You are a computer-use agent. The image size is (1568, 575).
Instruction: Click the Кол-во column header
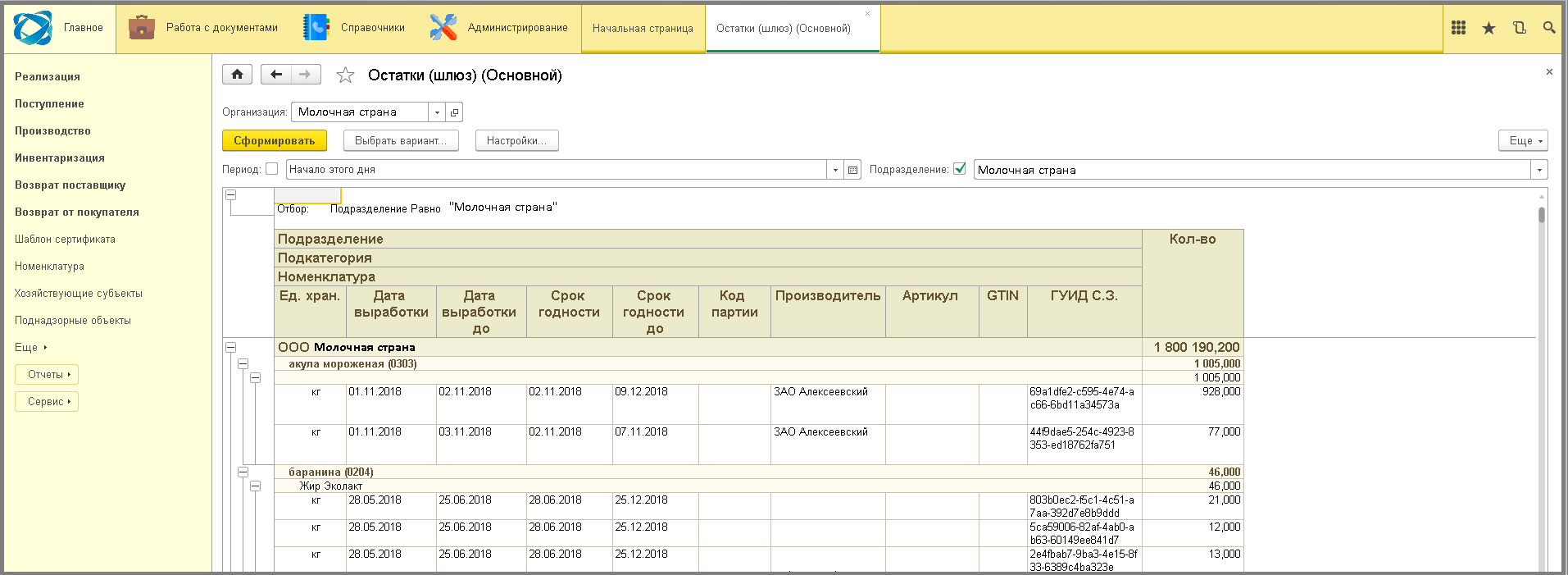coord(1193,283)
